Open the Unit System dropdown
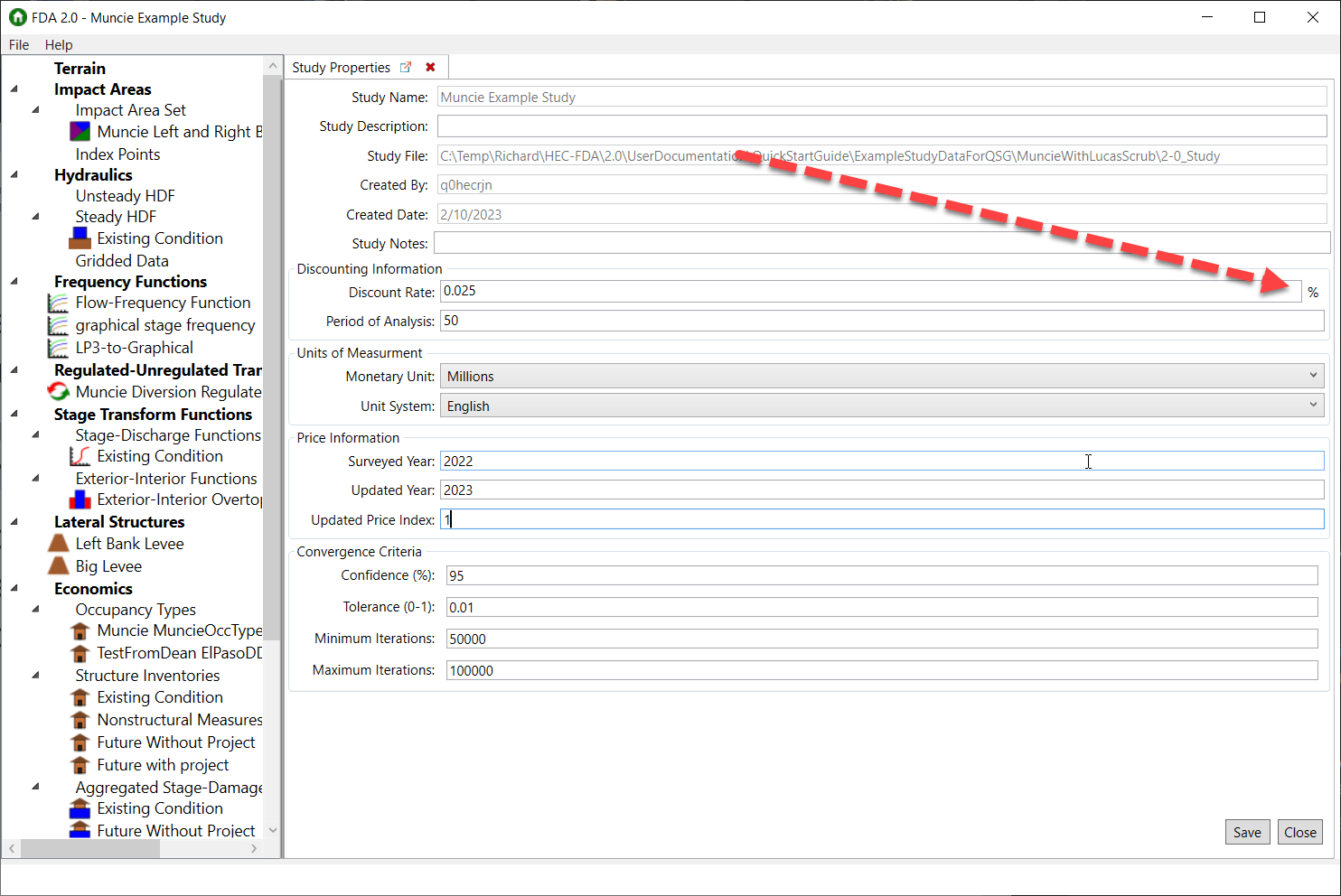 point(1313,406)
